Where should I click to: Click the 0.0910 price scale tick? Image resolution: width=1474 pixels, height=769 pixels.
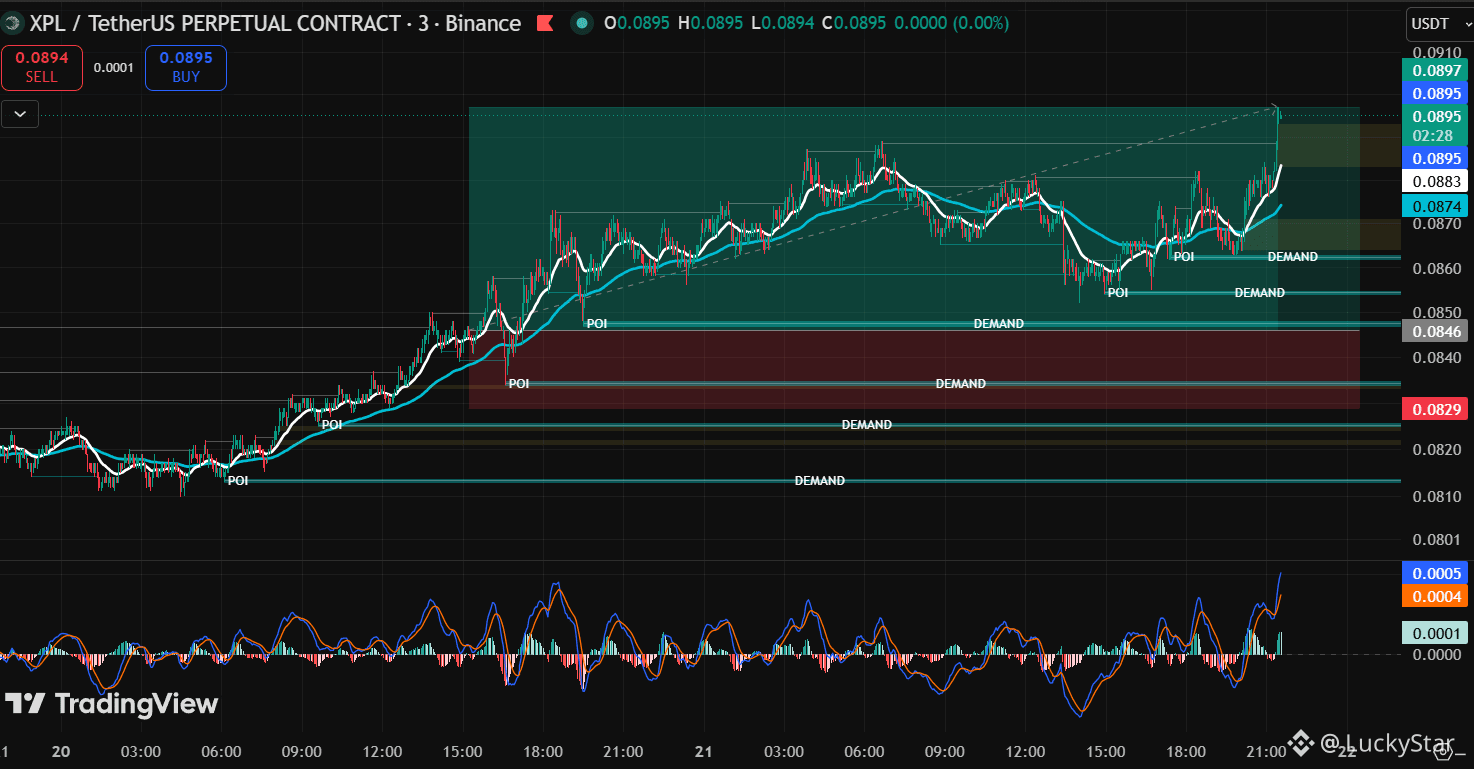point(1437,52)
